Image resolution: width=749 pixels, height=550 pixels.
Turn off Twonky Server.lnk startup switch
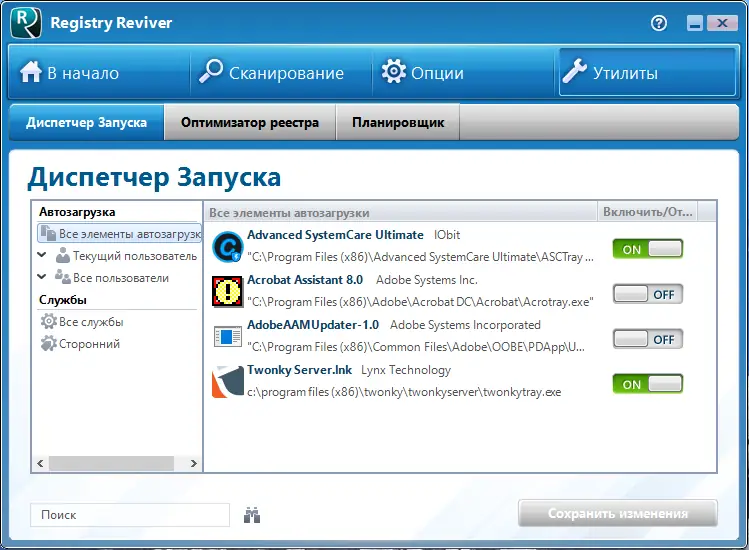(x=648, y=384)
